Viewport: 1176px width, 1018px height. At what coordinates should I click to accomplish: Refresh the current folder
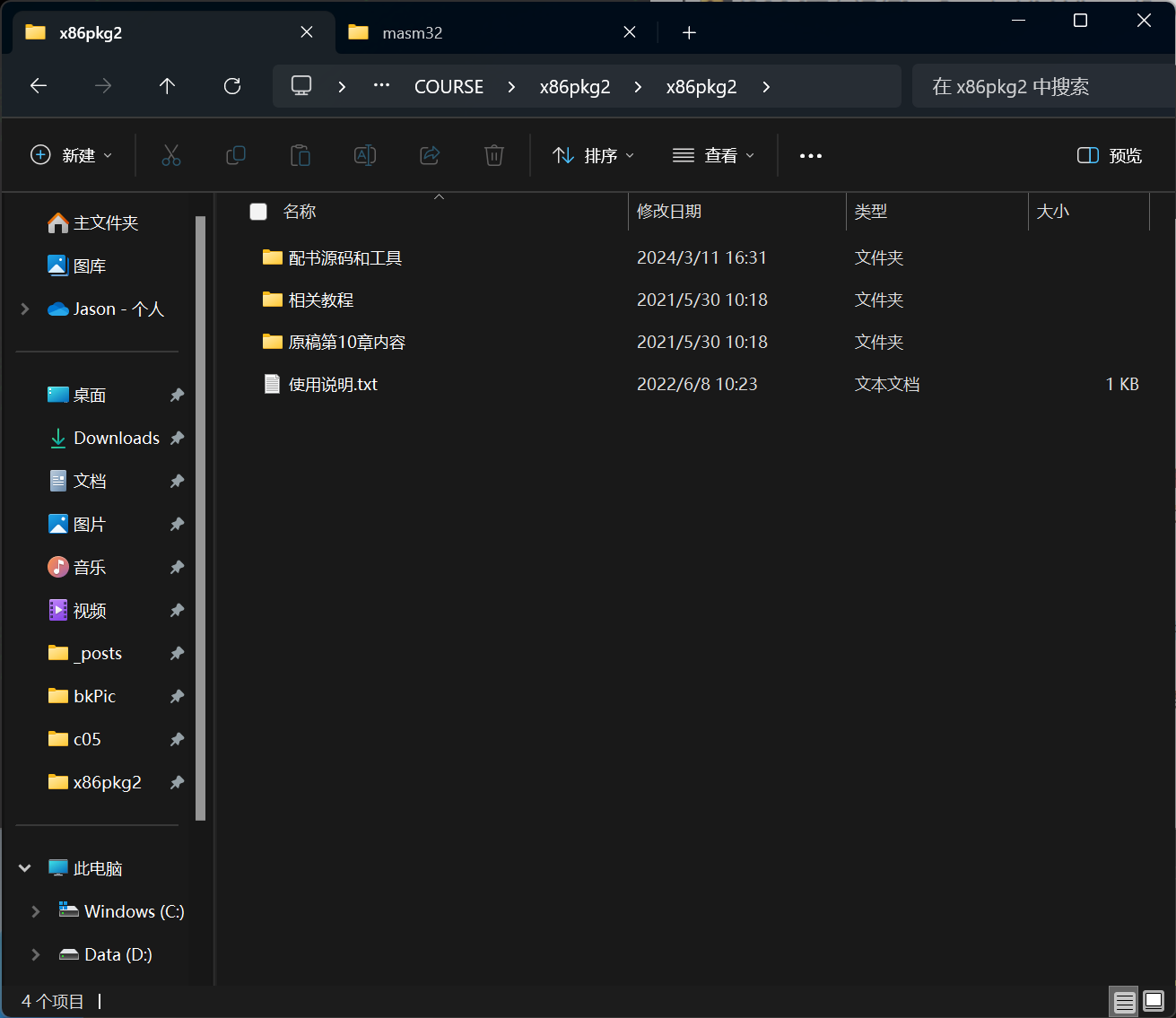(x=232, y=85)
